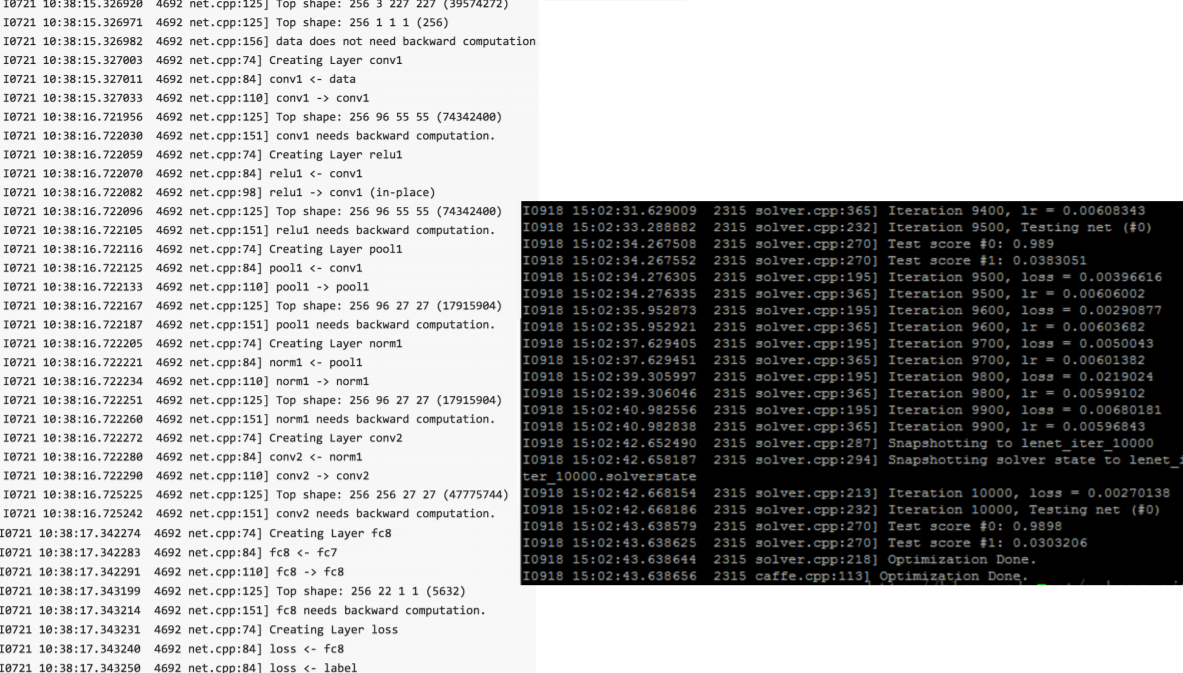This screenshot has width=1183, height=673.
Task: Select the 'relu1 -> conv1 (in-place)' line
Action: (x=220, y=192)
